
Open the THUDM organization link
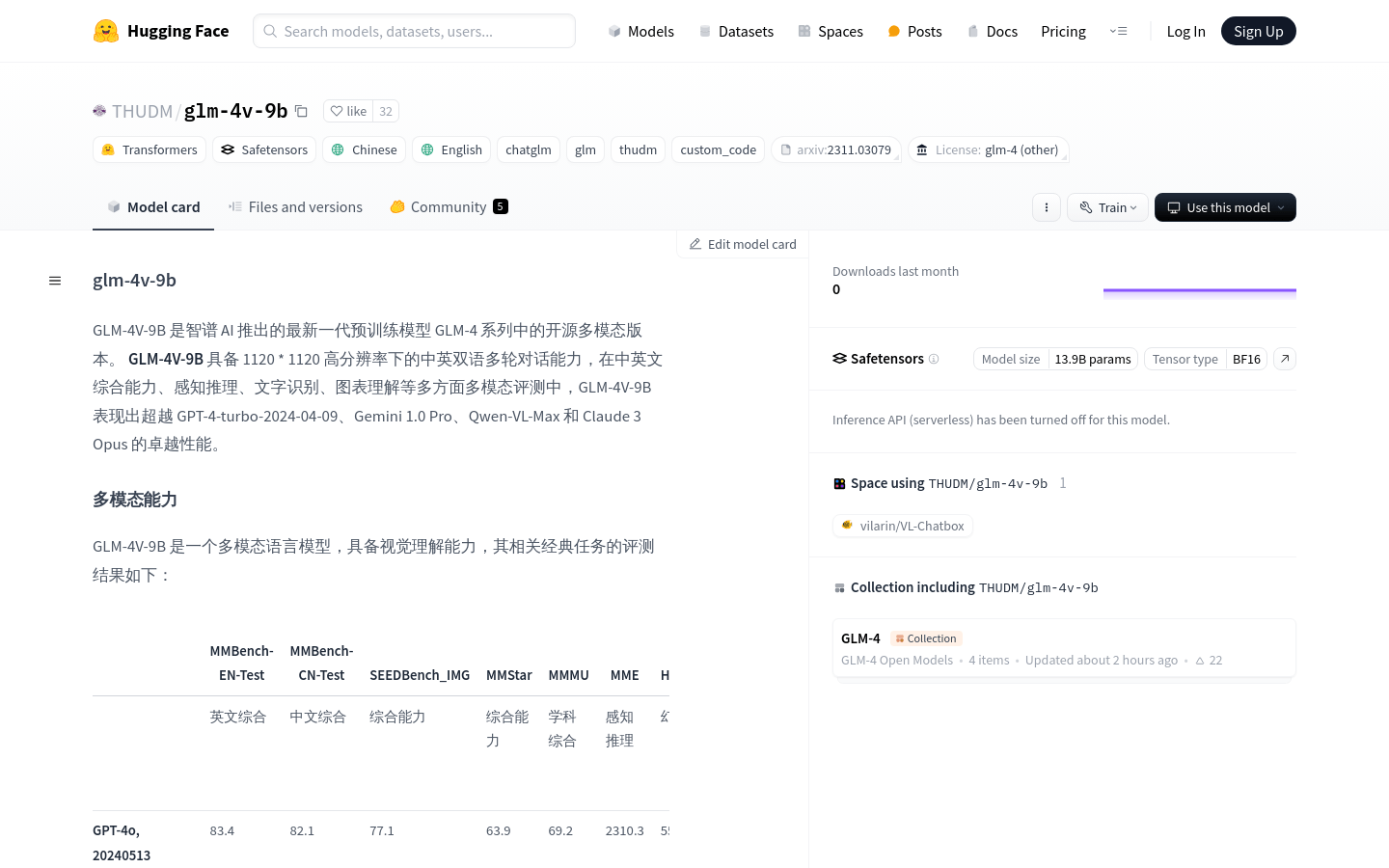142,111
